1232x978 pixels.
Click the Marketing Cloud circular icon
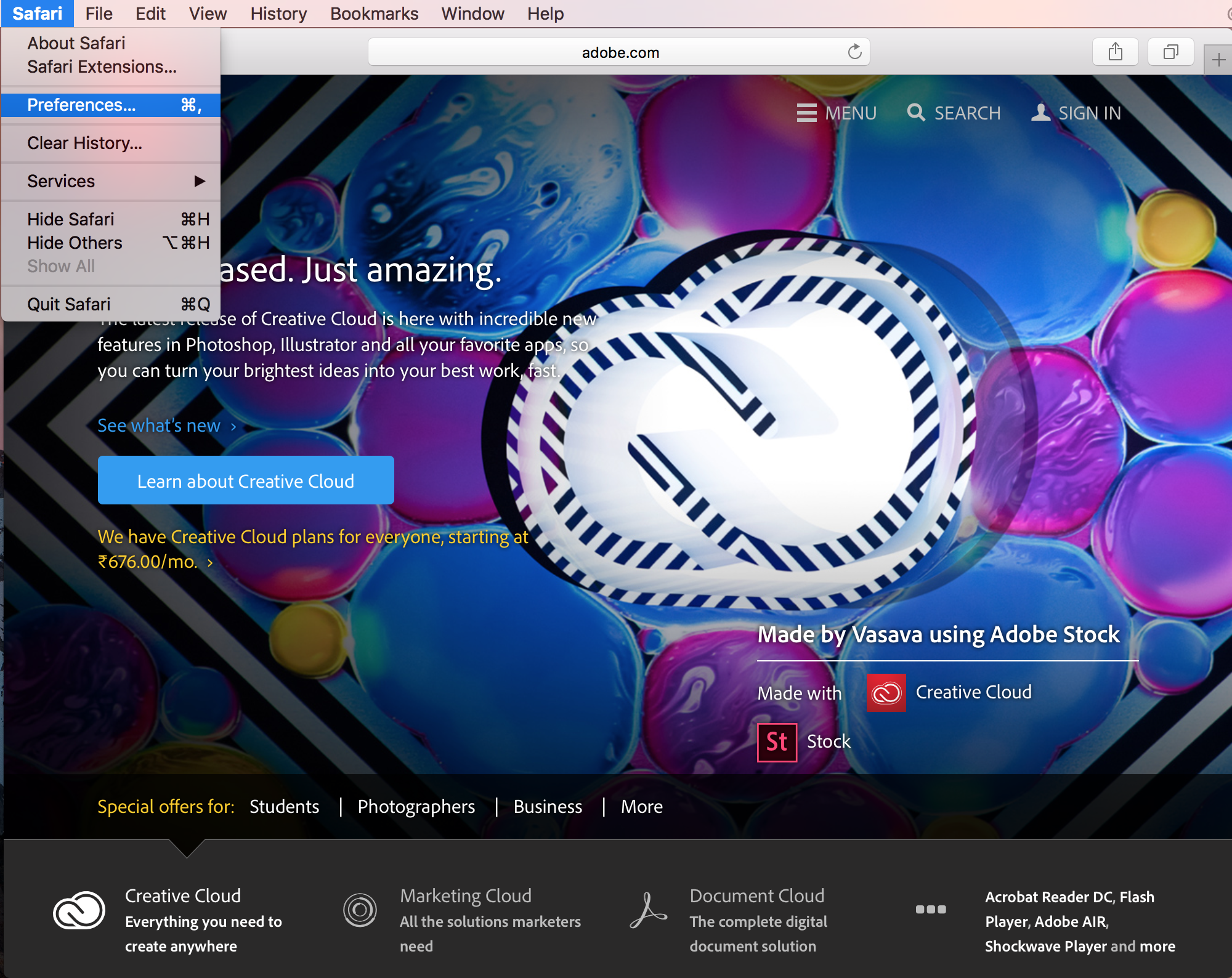[x=360, y=910]
